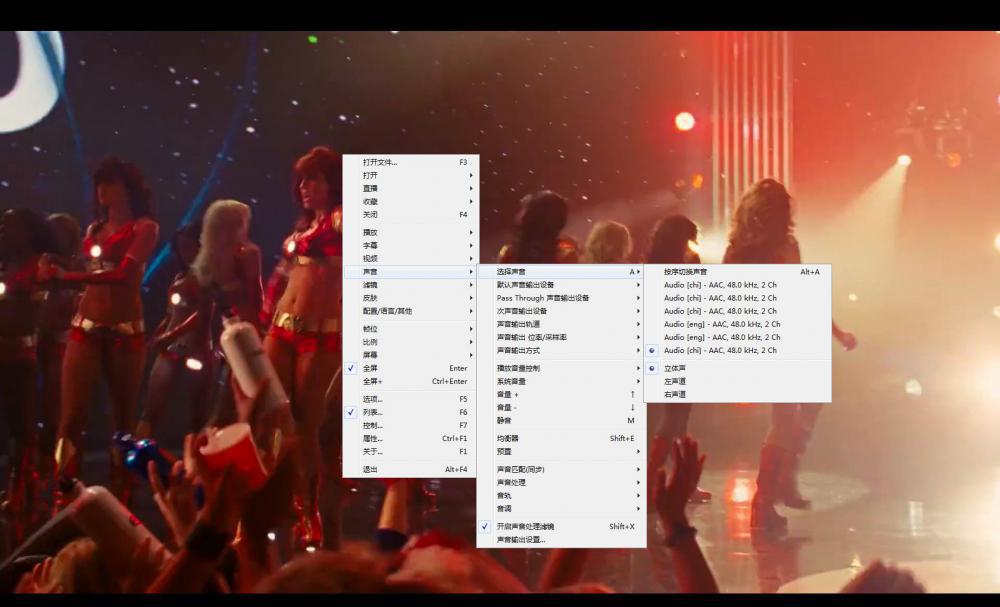Click 音量 + to raise volume
The height and width of the screenshot is (607, 1000).
pos(561,394)
